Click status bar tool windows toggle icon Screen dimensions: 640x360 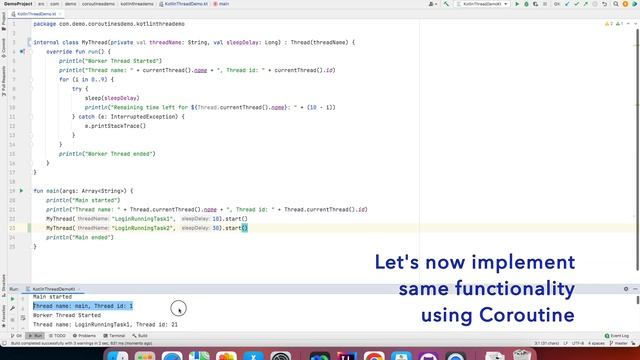[4, 344]
